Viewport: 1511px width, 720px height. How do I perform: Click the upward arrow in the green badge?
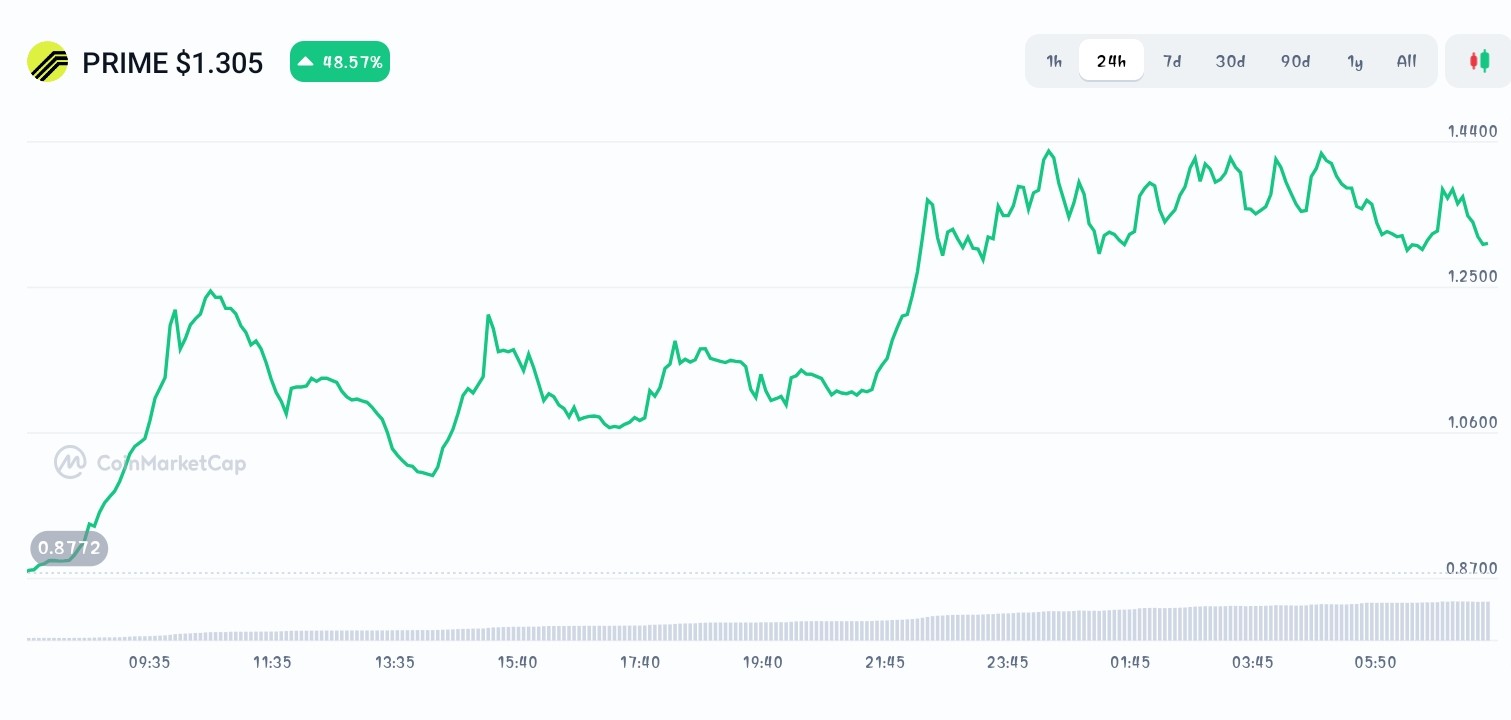(306, 61)
